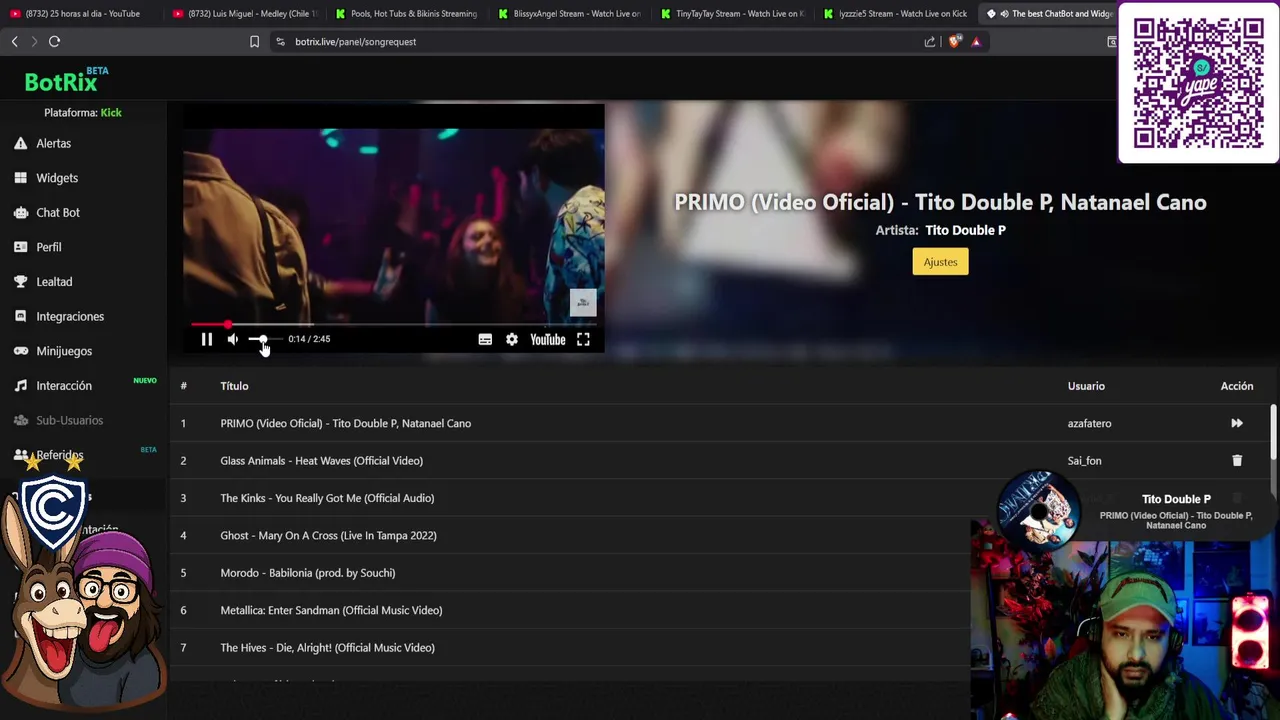The height and width of the screenshot is (720, 1280).
Task: Delete the Glass Animals song request
Action: pyautogui.click(x=1237, y=460)
